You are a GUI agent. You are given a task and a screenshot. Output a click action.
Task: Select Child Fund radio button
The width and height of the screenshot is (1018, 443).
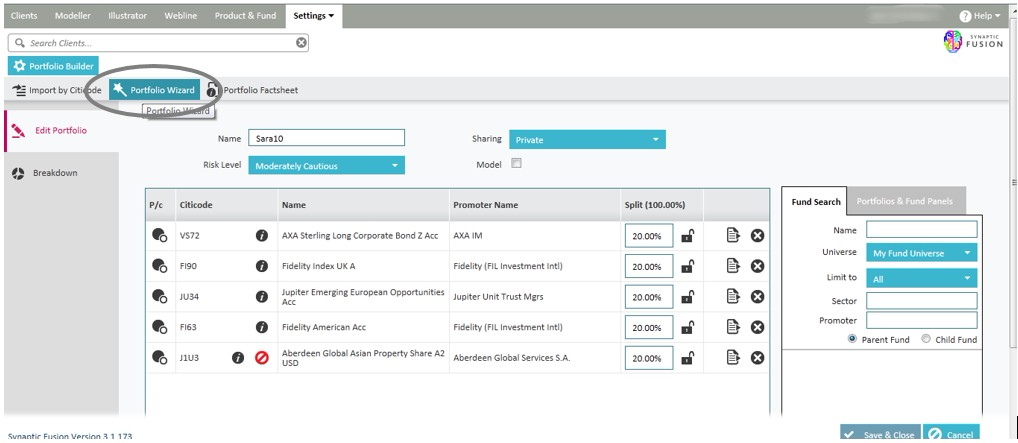(x=926, y=339)
